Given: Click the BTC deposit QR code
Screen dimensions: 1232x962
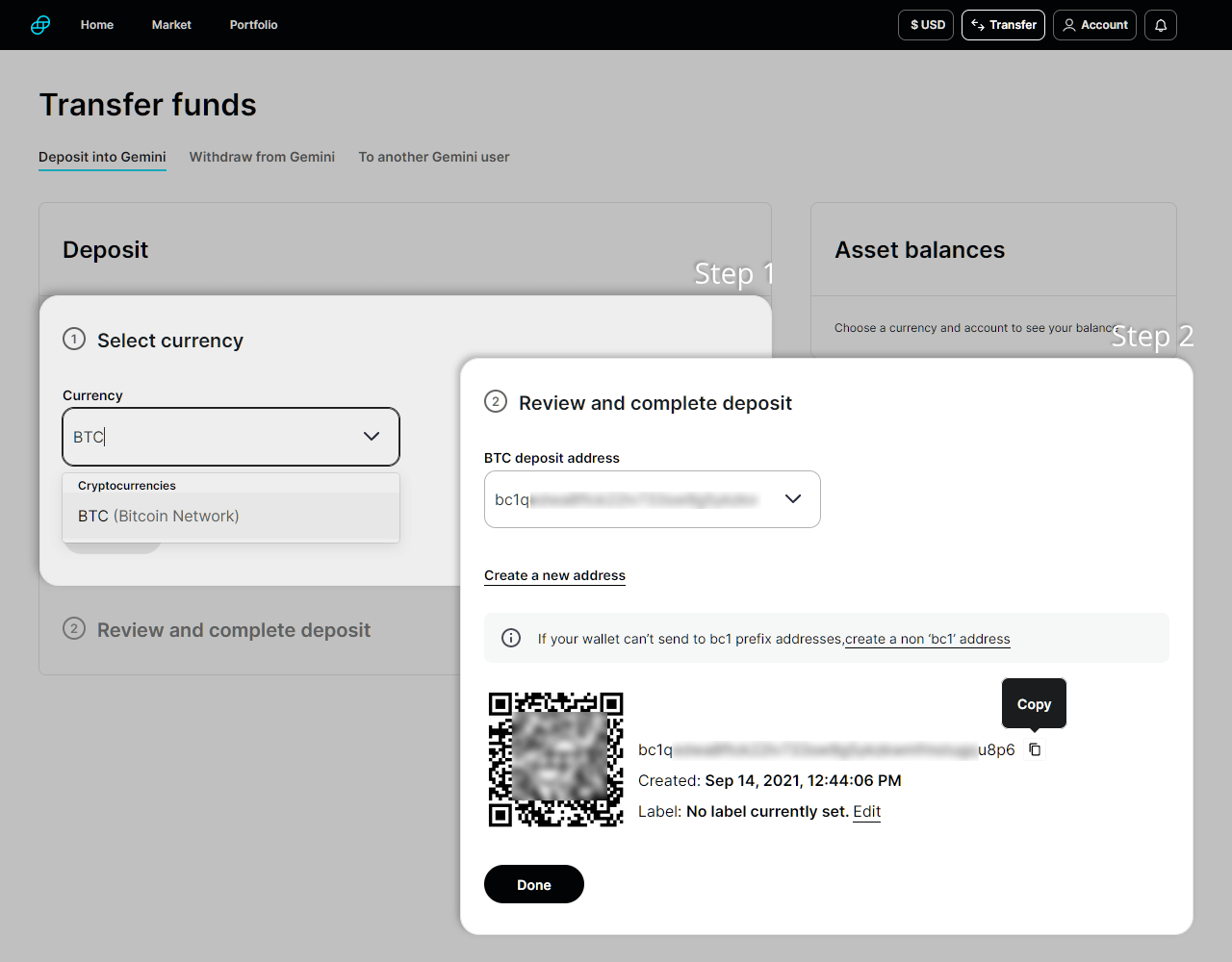Looking at the screenshot, I should tap(555, 759).
